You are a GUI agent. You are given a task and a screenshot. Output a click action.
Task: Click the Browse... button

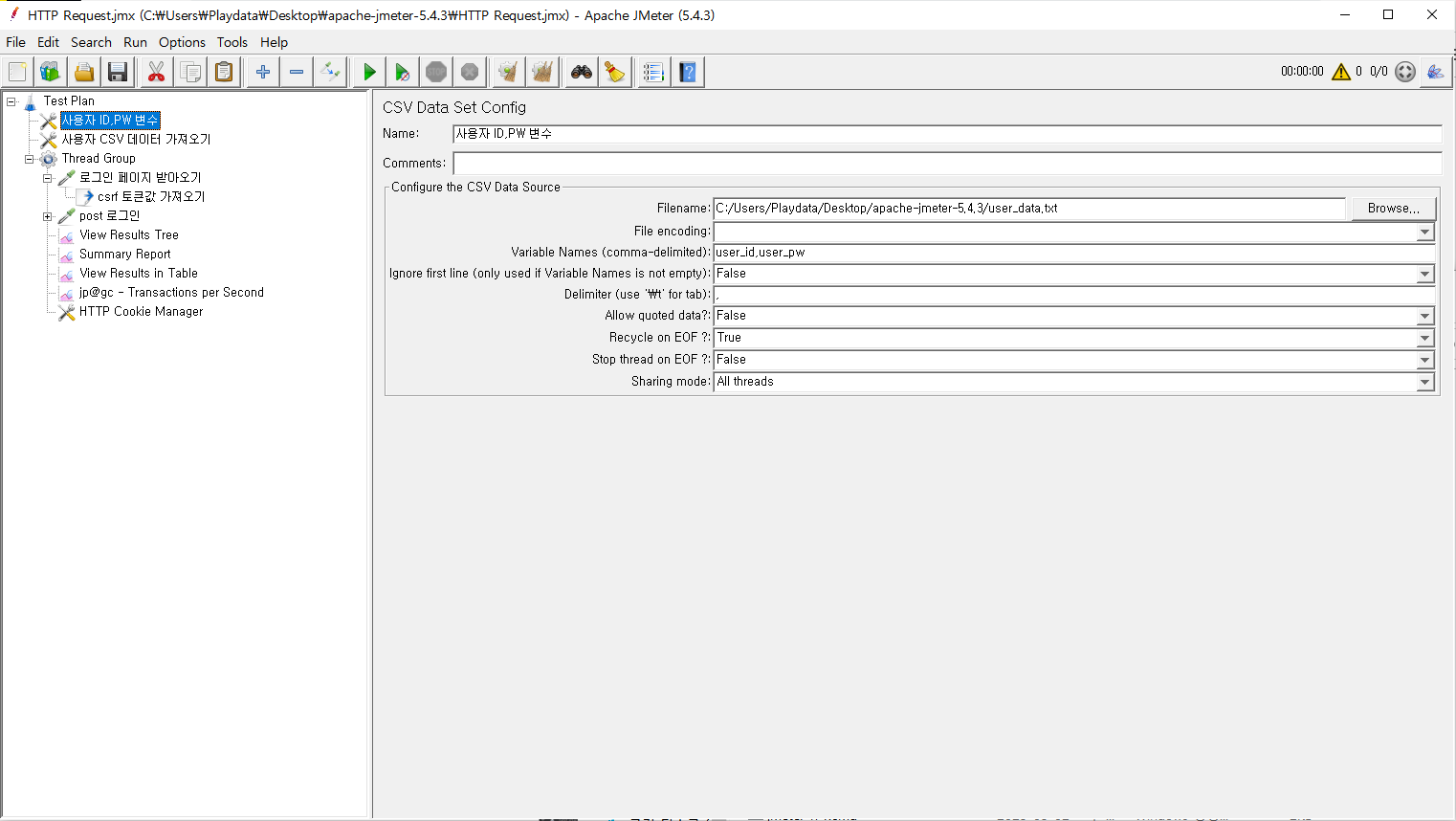click(1393, 209)
